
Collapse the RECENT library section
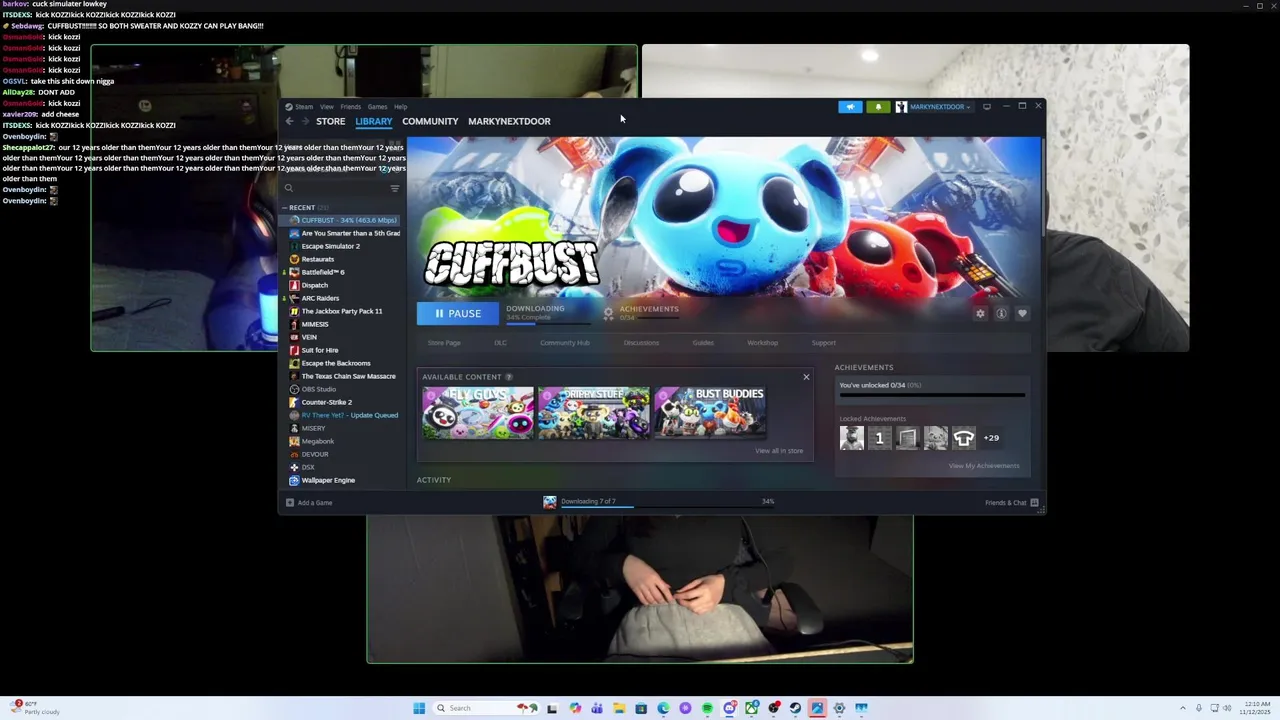coord(284,208)
